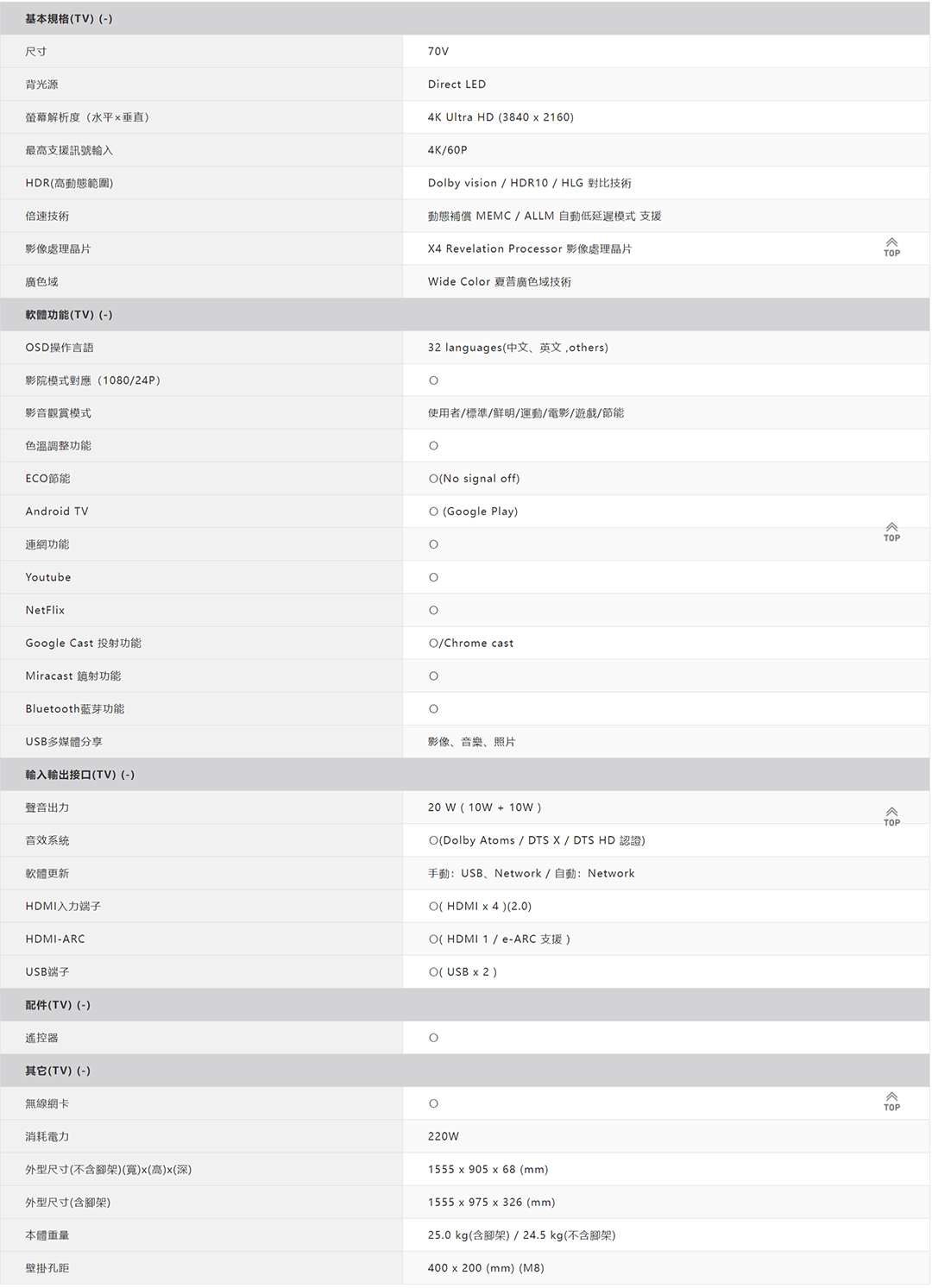This screenshot has width=932, height=1288.
Task: Click the 動態補償 MEMC / ALLM value
Action: [x=545, y=216]
